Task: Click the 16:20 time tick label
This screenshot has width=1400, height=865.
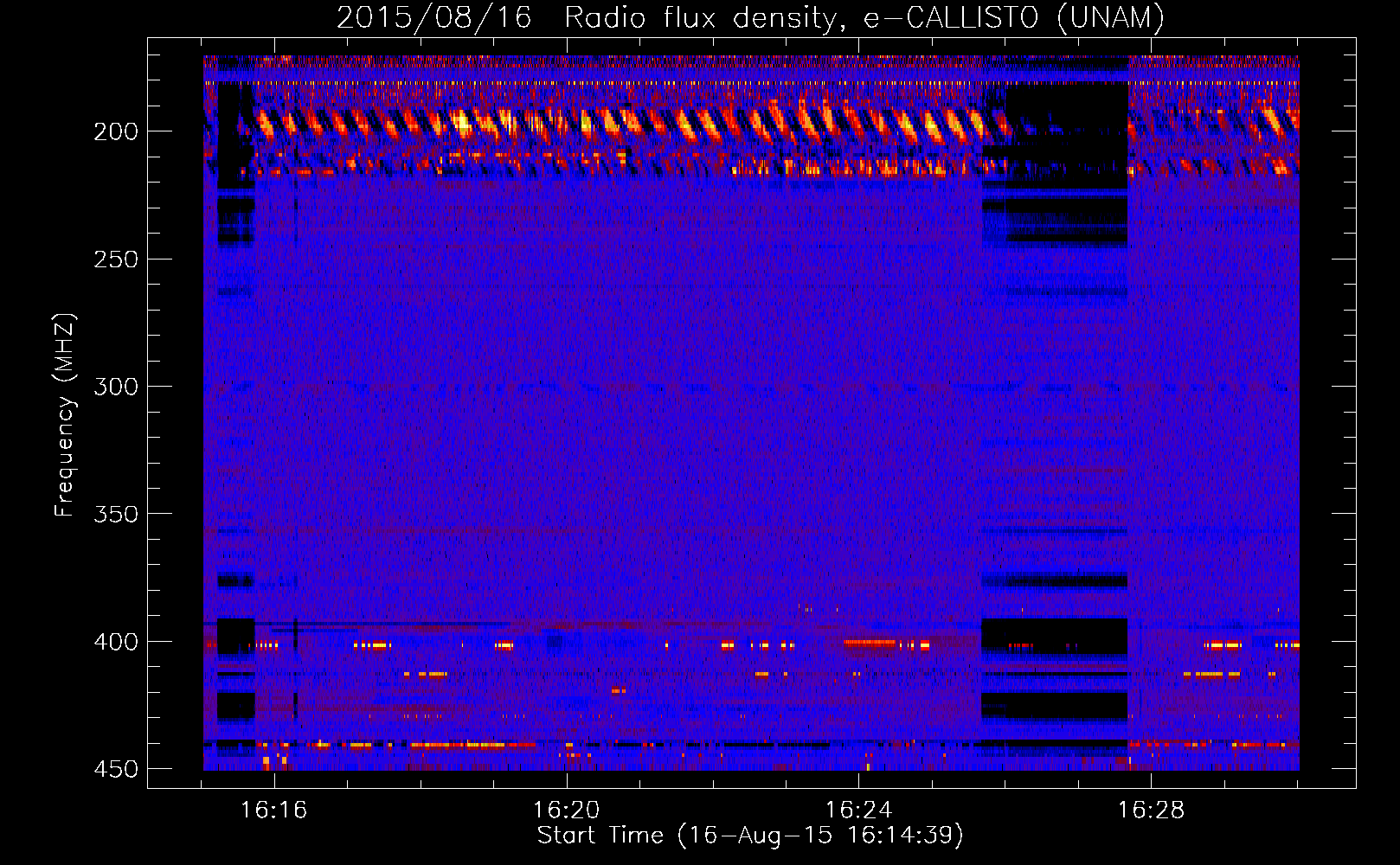Action: (567, 810)
